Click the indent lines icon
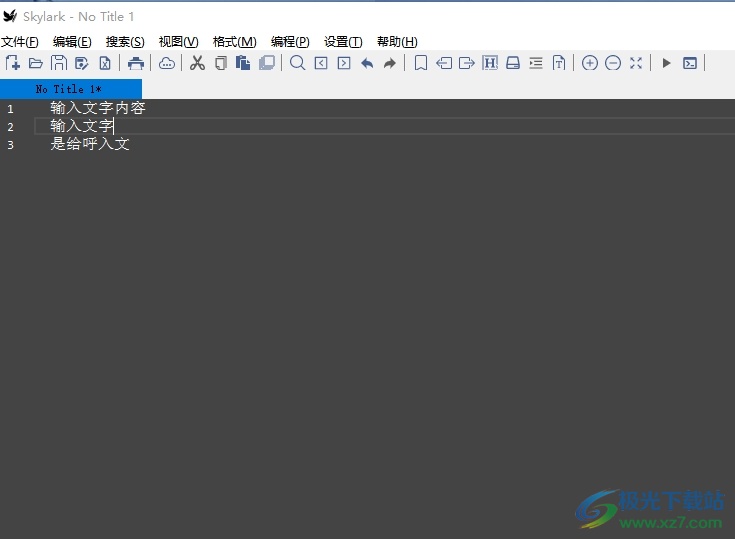The image size is (735, 539). coord(536,63)
